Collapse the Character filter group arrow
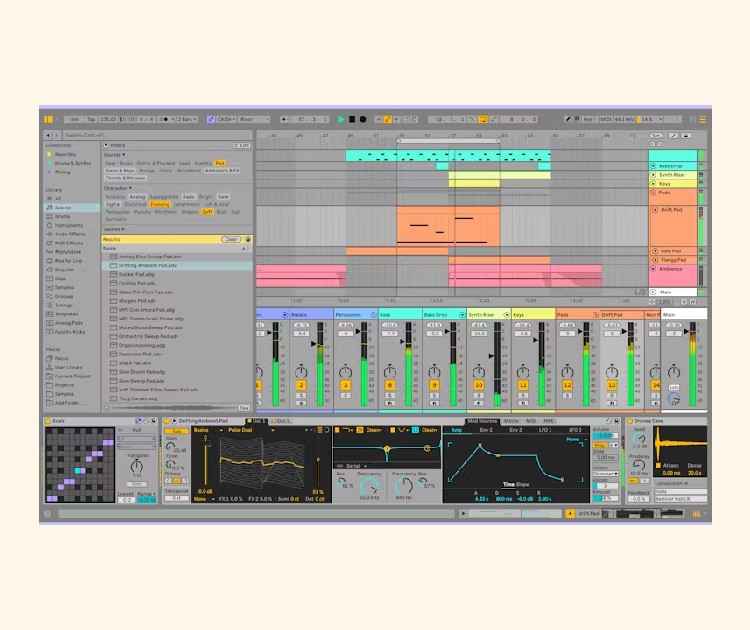 [x=130, y=188]
